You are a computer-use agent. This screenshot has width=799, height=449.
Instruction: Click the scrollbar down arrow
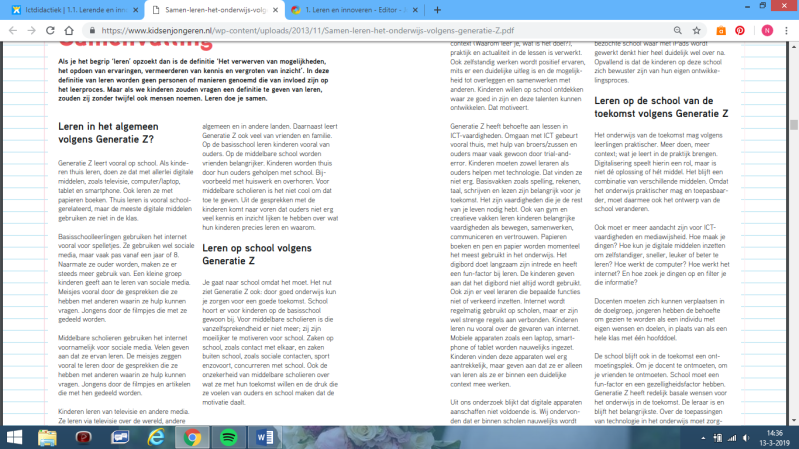tap(794, 421)
